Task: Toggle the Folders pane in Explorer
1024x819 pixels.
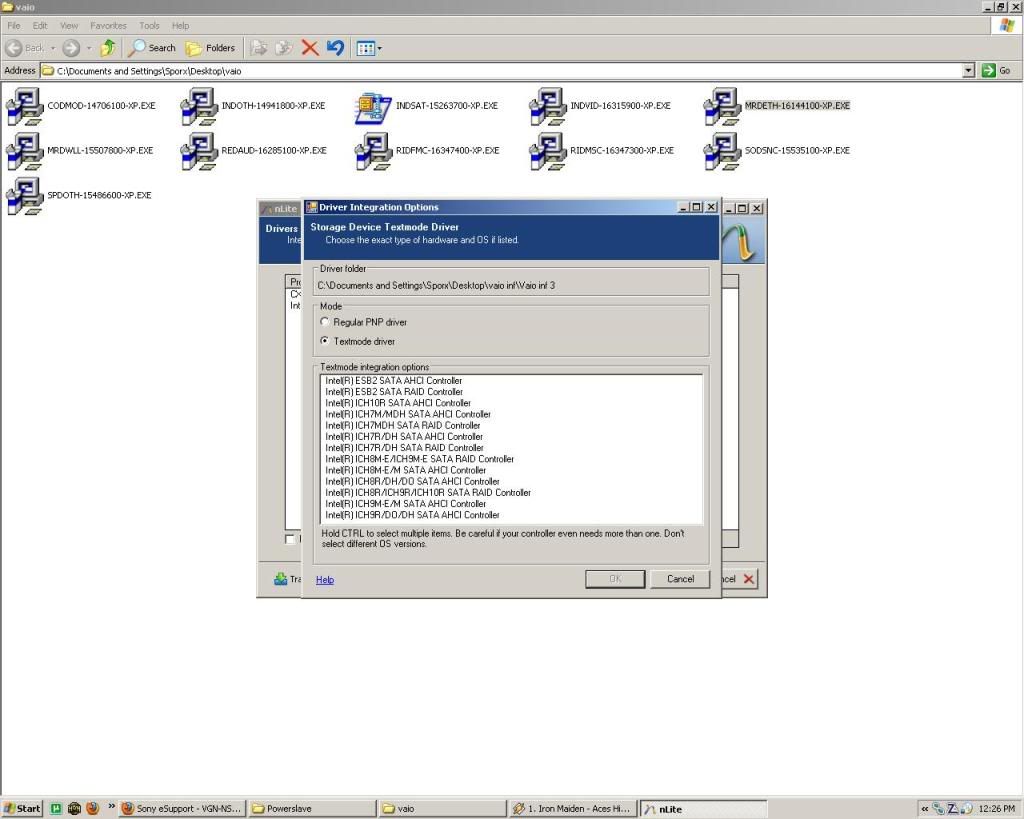Action: [x=210, y=48]
